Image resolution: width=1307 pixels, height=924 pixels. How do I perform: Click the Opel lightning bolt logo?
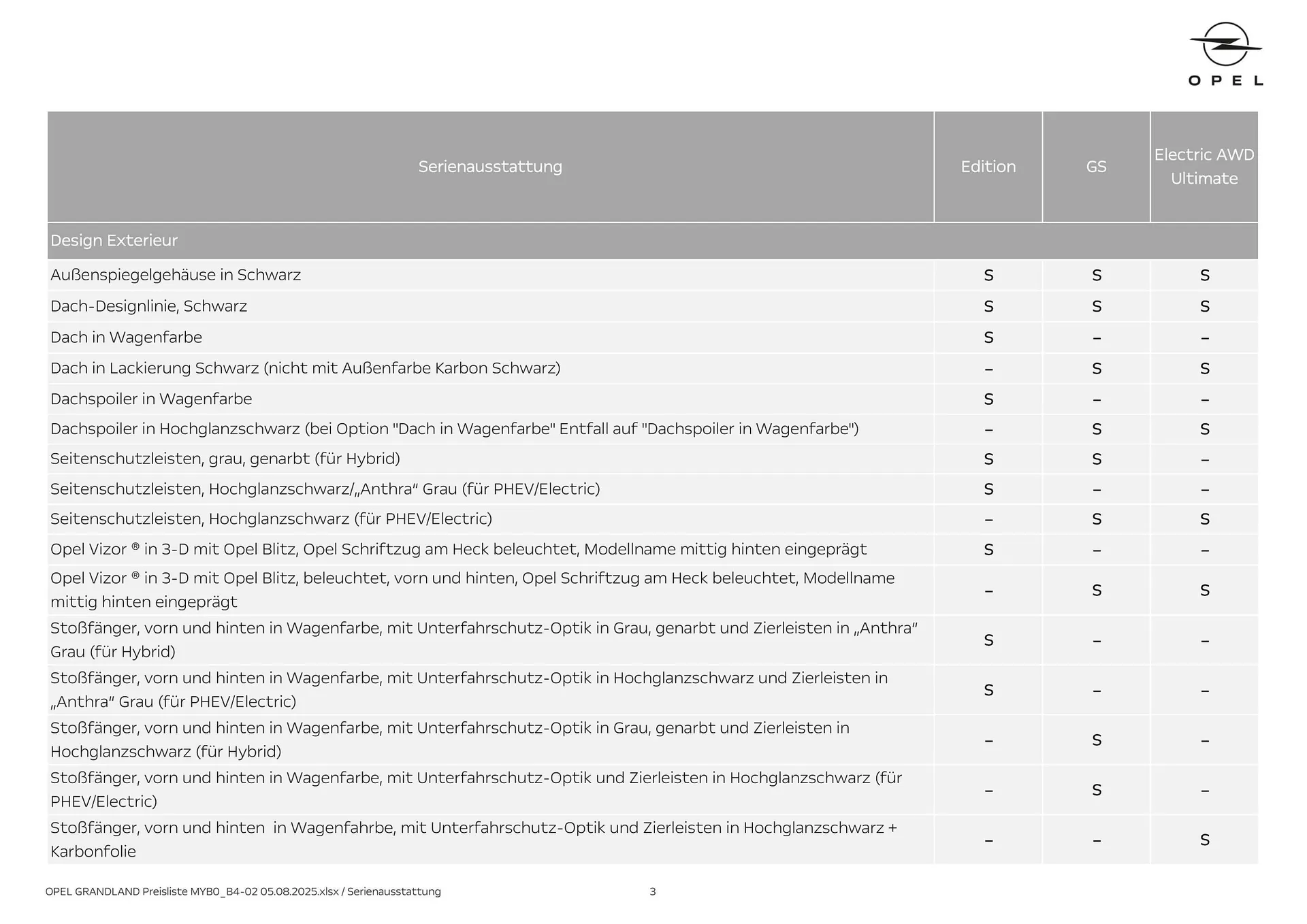[1225, 44]
